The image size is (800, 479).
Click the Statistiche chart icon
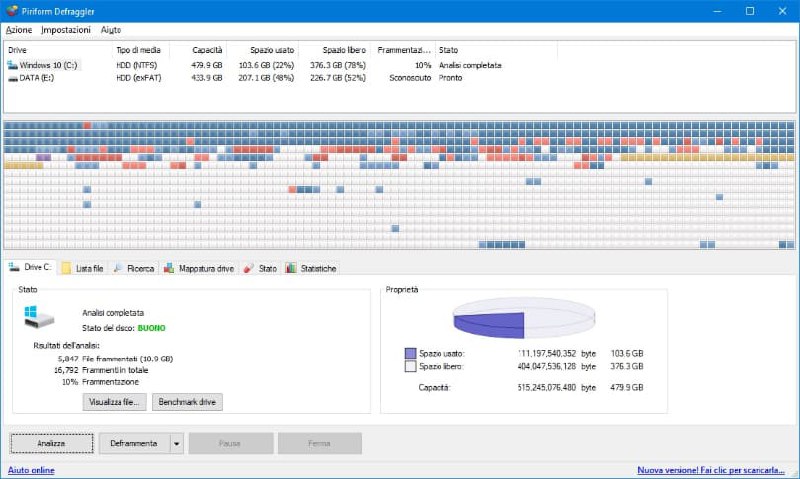pos(290,268)
